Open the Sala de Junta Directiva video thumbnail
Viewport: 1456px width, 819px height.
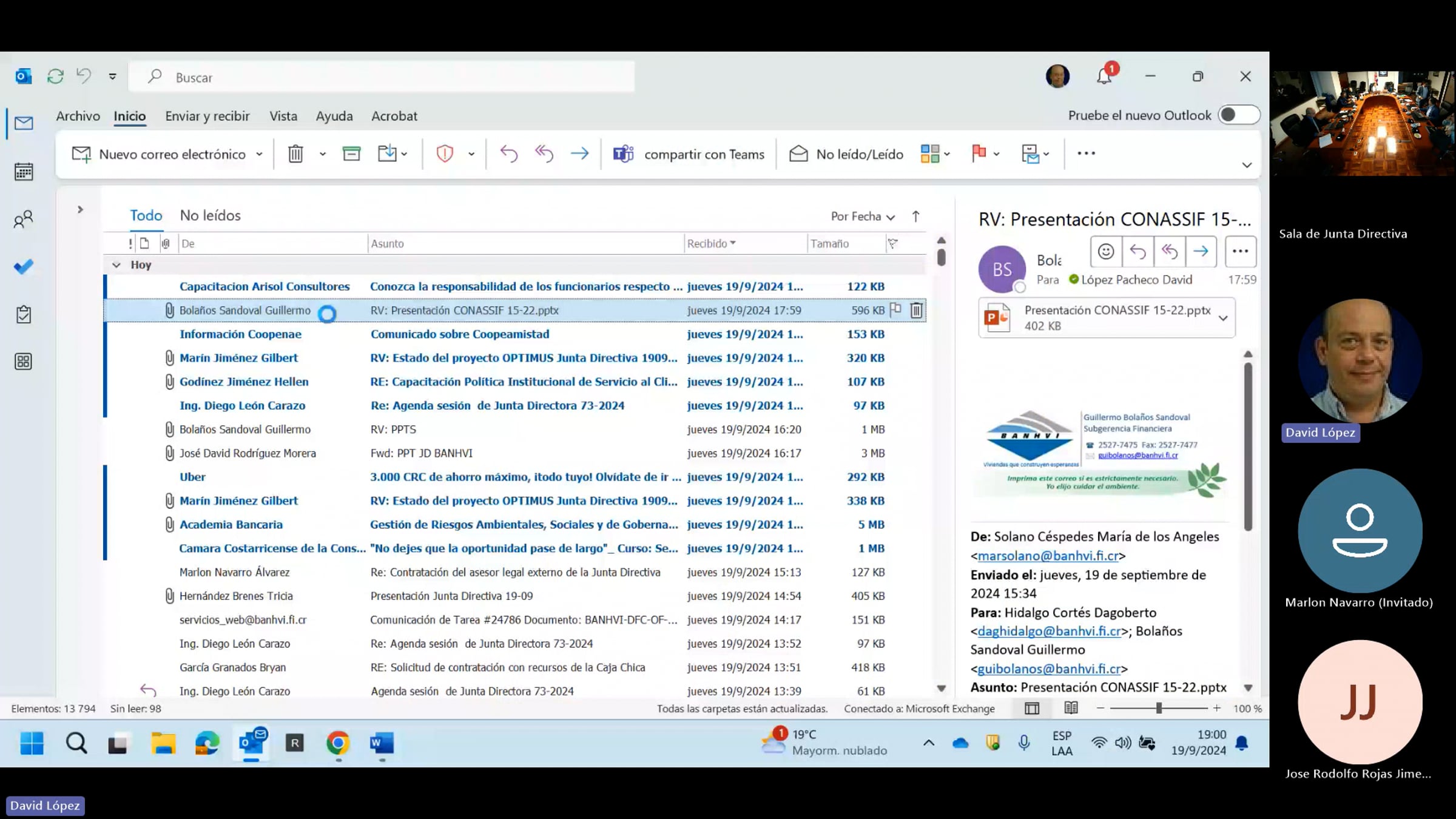[1363, 124]
